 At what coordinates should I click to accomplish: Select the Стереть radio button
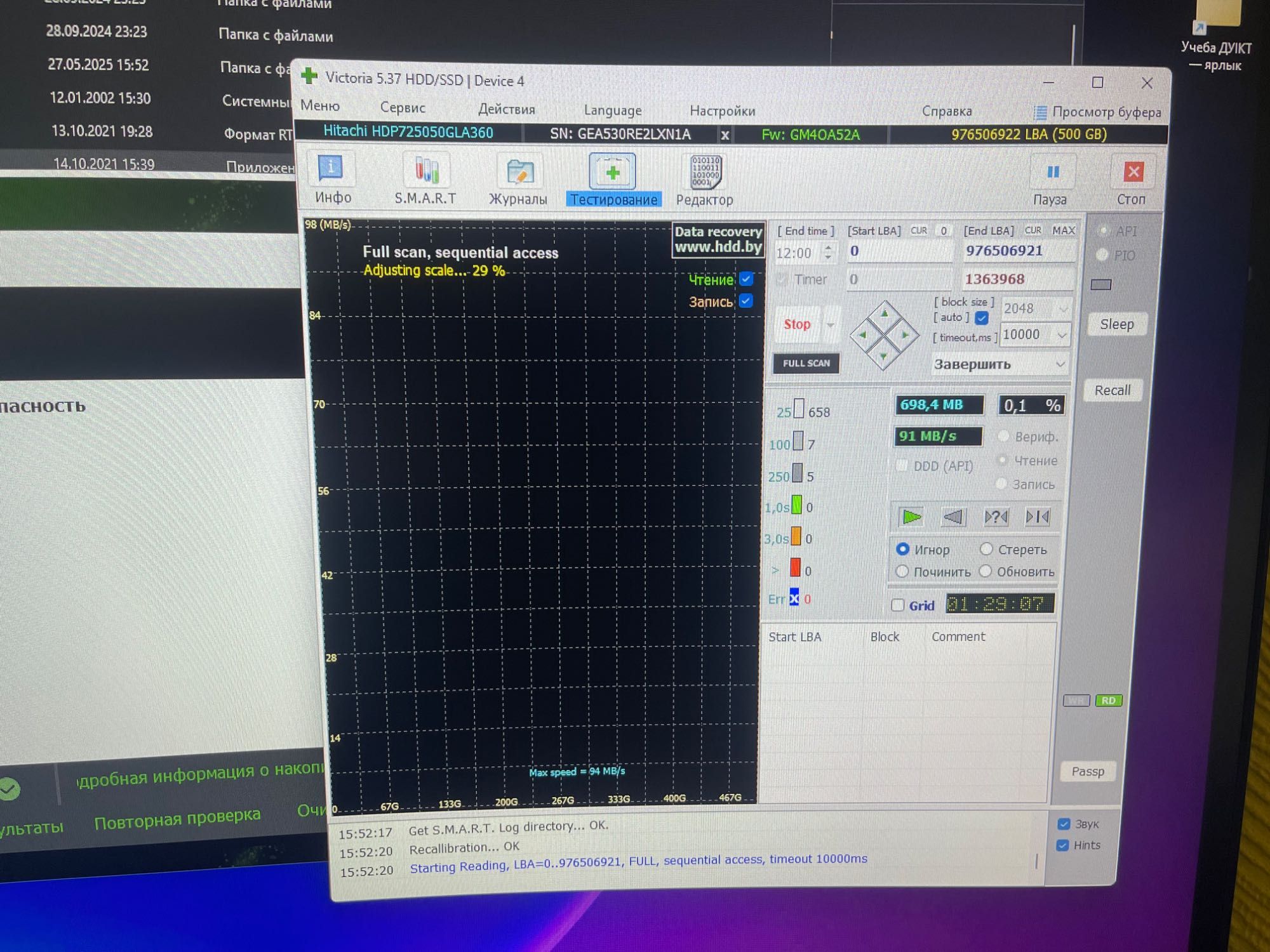point(986,548)
